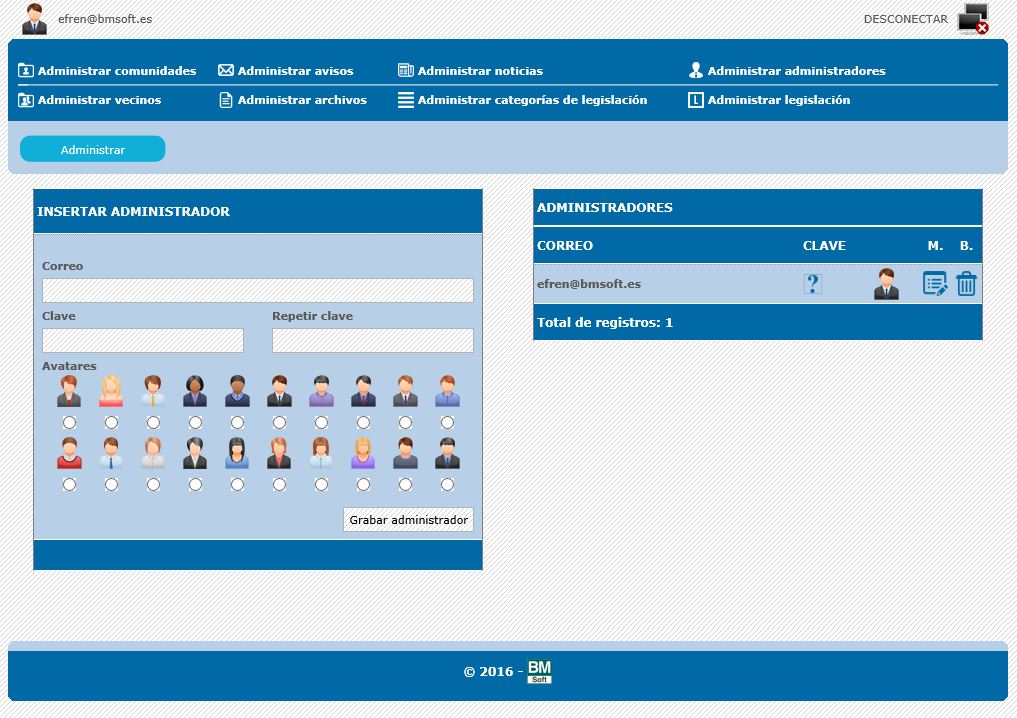Click the blonde woman avatar in pink
The width and height of the screenshot is (1017, 718).
click(x=111, y=391)
